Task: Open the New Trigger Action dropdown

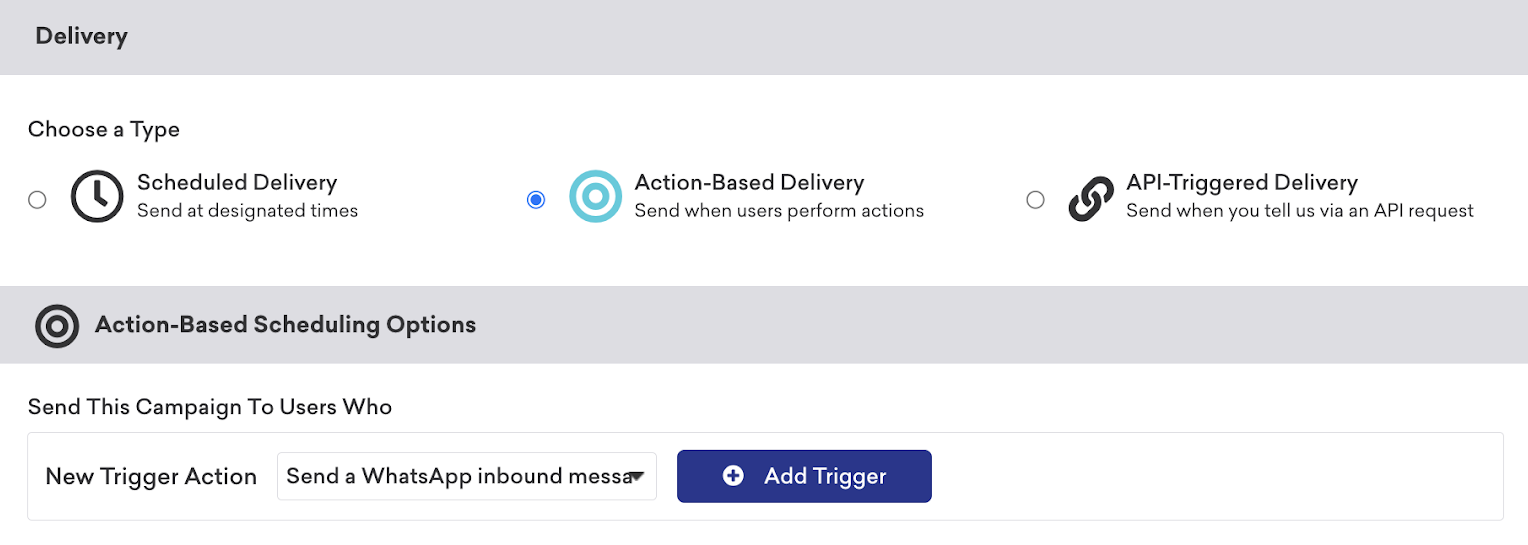Action: pyautogui.click(x=467, y=476)
